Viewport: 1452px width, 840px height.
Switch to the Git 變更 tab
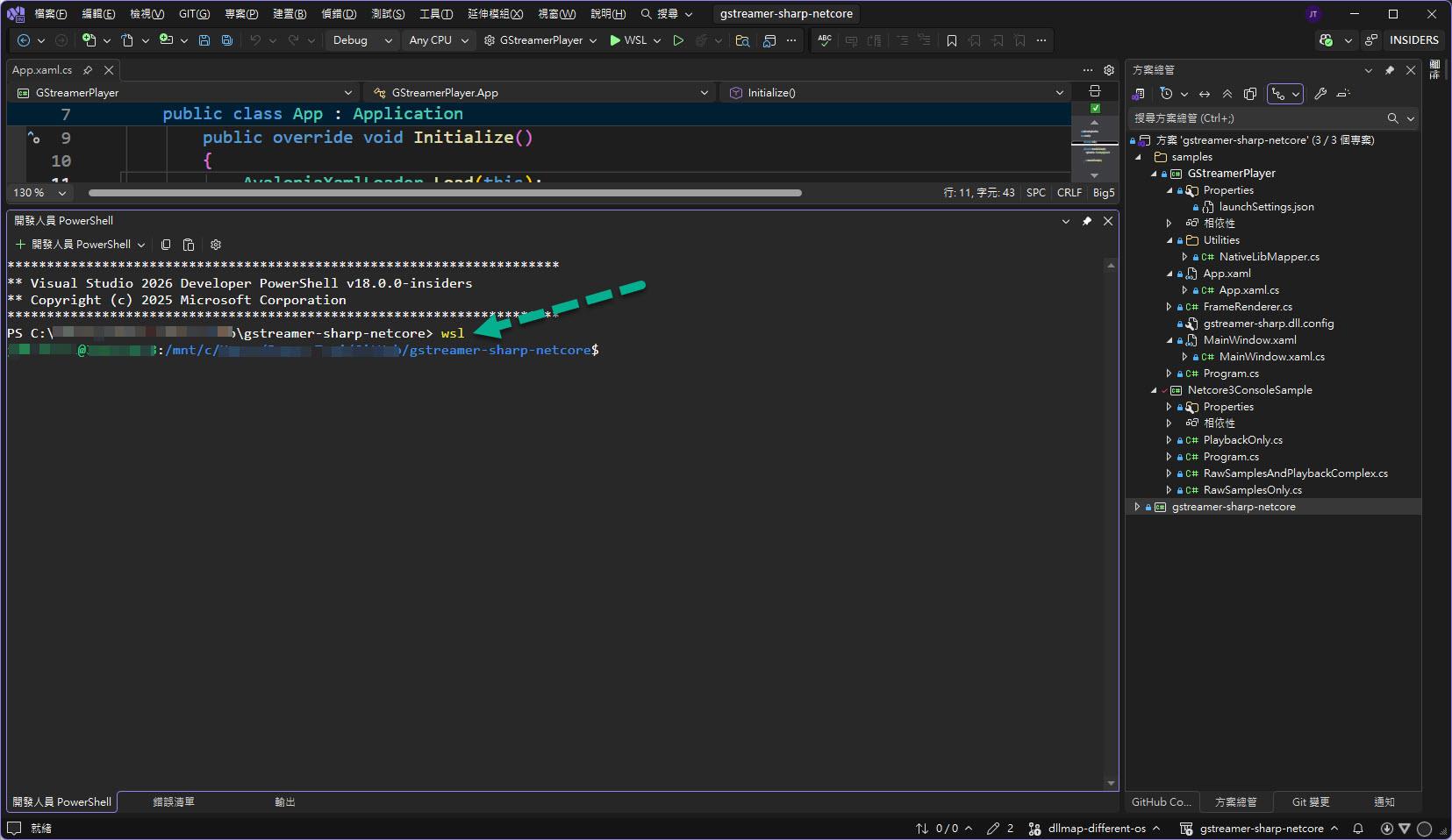[x=1310, y=802]
